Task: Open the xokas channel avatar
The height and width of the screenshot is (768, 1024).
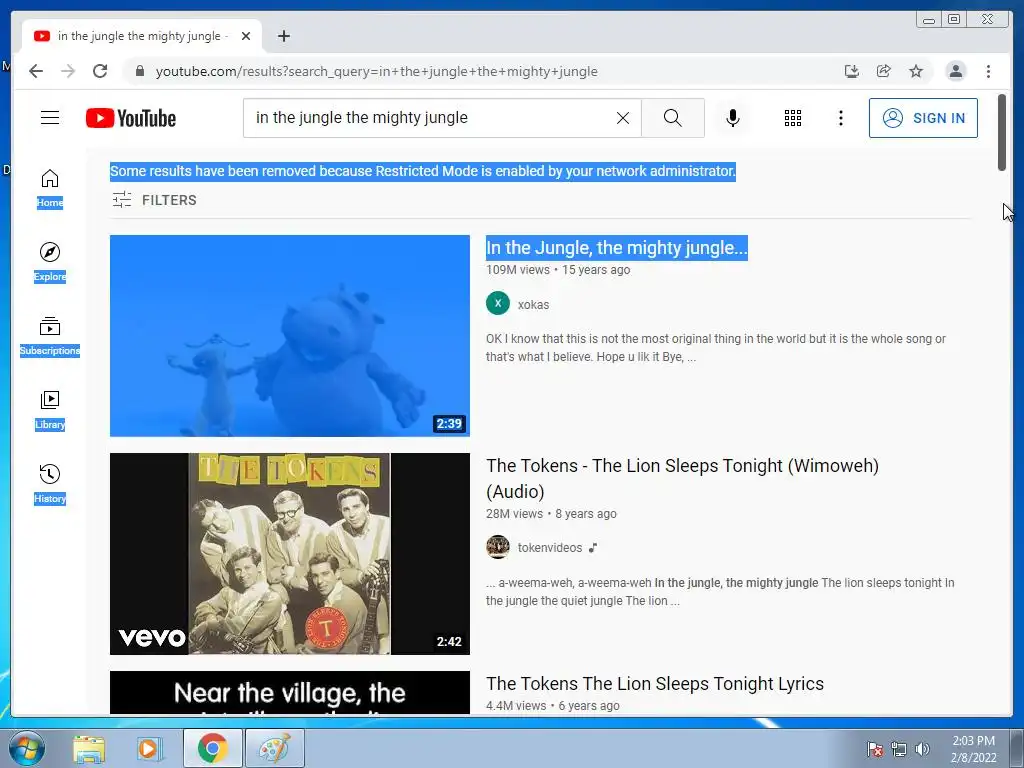Action: tap(498, 304)
